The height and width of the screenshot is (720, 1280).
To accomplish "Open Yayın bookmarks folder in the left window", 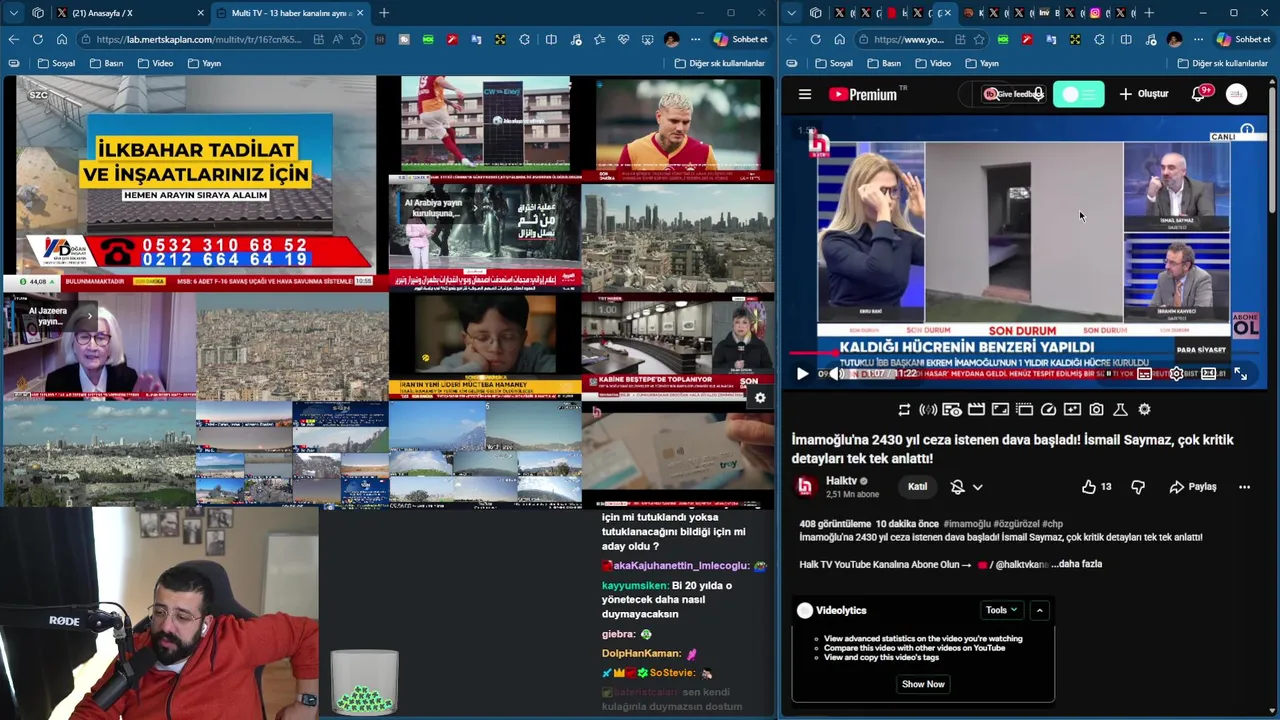I will click(x=204, y=63).
